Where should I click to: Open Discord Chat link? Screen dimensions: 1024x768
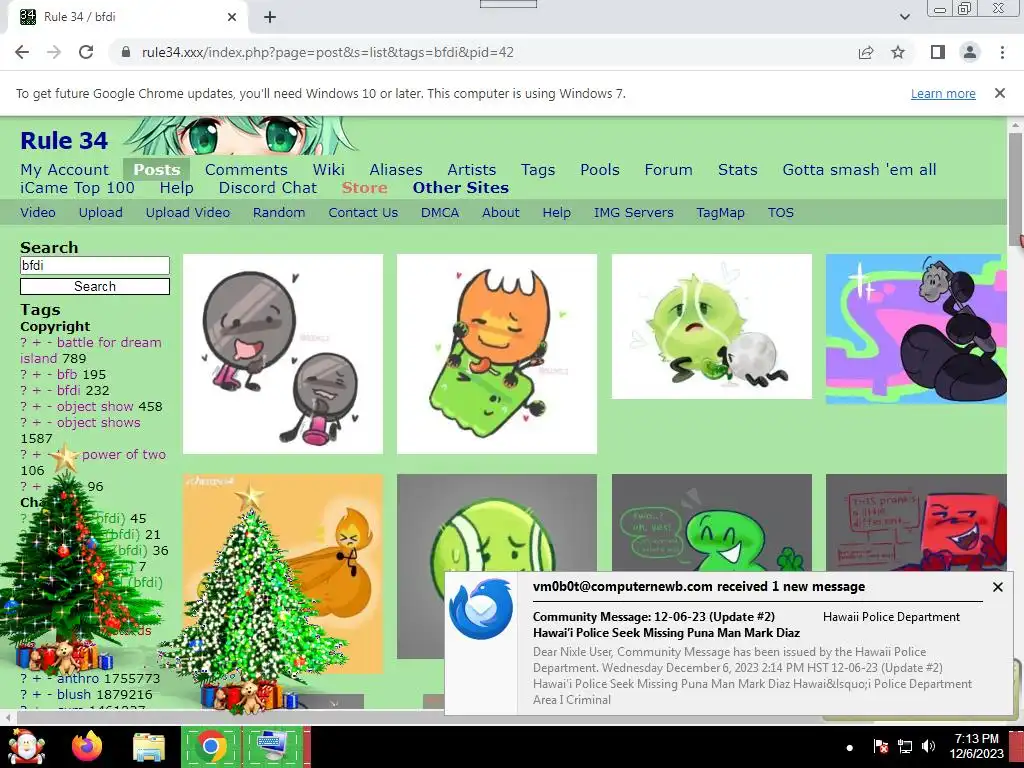click(x=268, y=188)
